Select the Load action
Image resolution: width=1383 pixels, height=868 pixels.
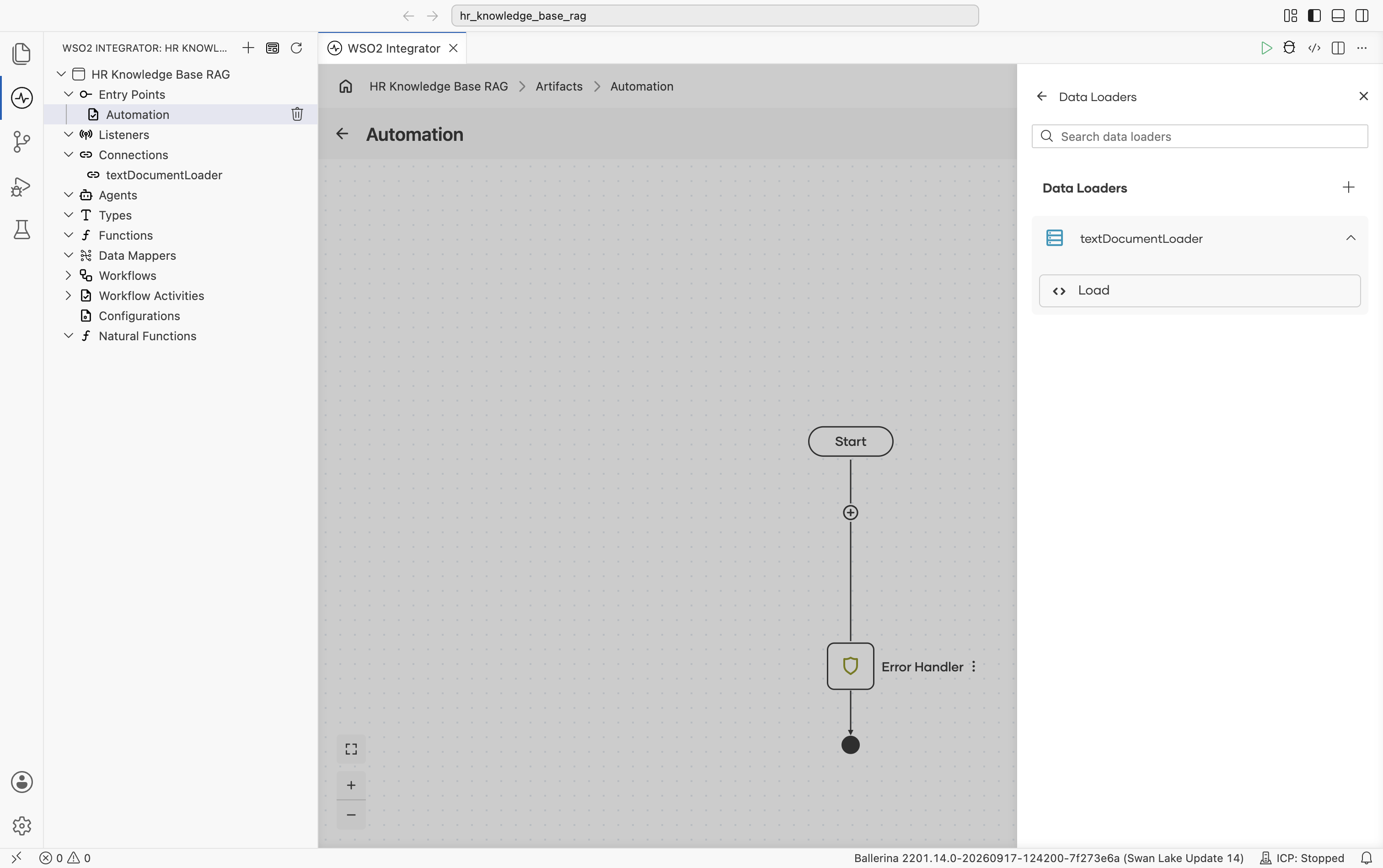coord(1199,290)
